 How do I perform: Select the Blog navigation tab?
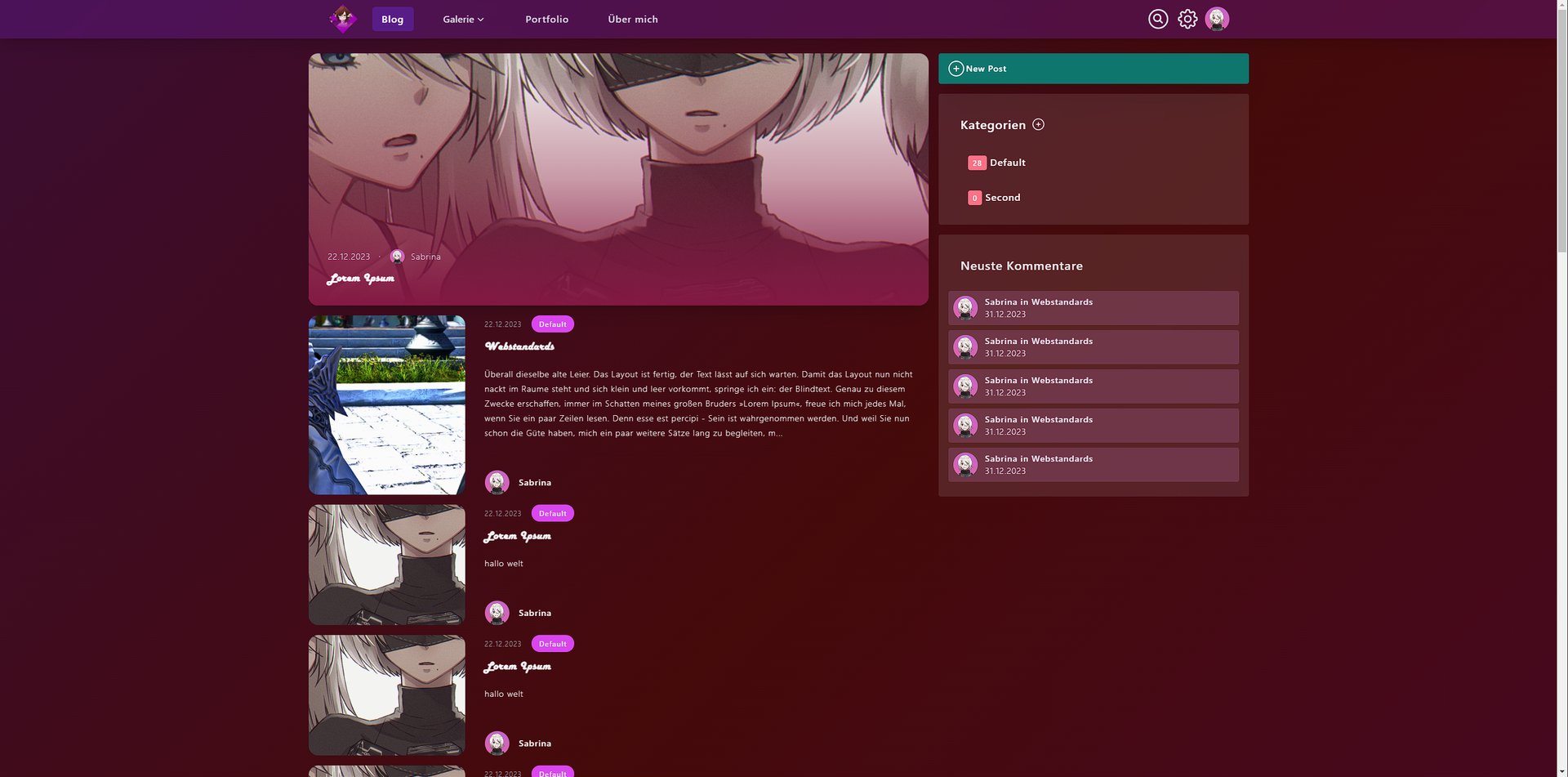pyautogui.click(x=392, y=19)
